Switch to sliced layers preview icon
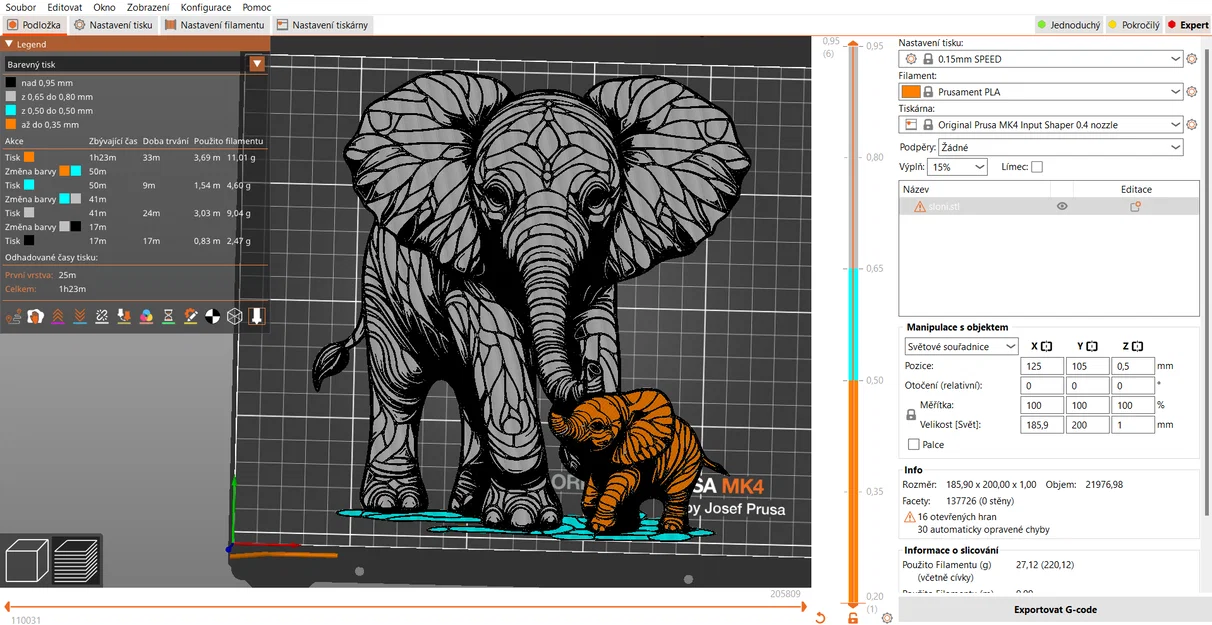 coord(77,560)
